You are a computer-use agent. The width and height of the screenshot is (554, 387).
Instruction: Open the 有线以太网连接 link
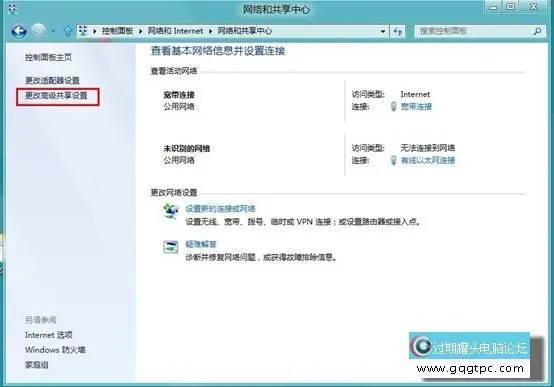[x=428, y=160]
